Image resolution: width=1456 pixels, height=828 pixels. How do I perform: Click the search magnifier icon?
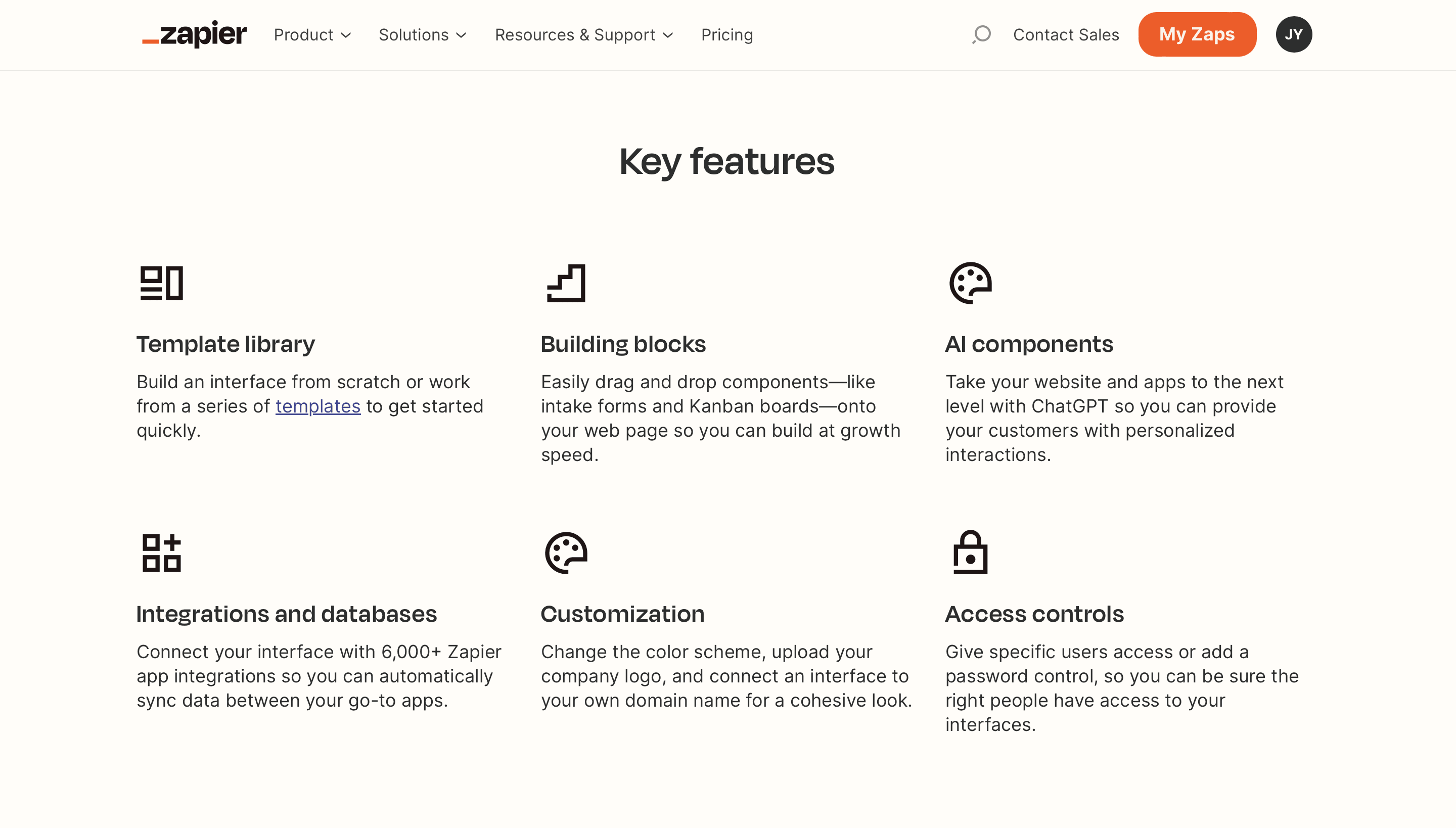(x=980, y=34)
